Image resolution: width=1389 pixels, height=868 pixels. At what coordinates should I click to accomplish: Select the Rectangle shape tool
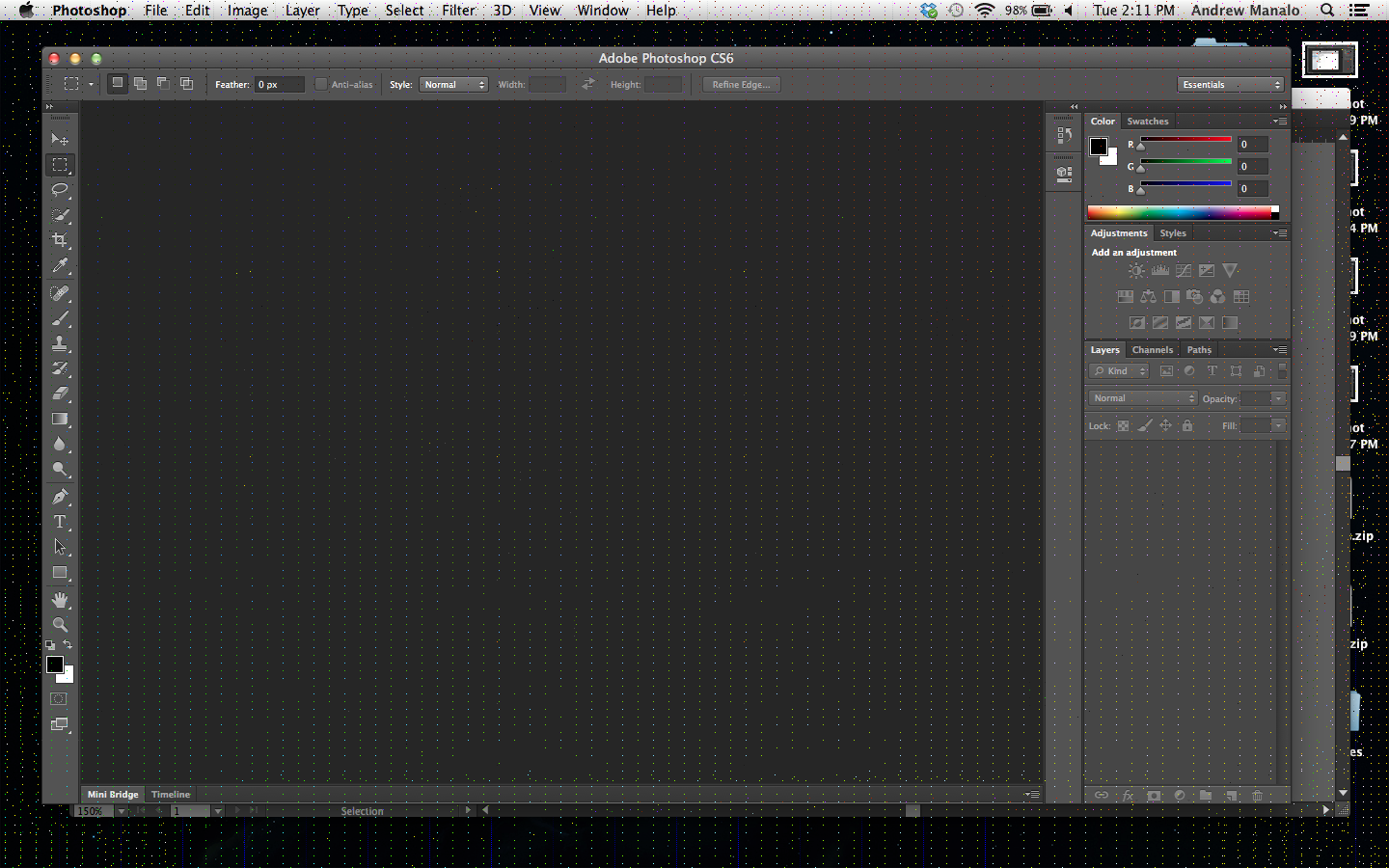pyautogui.click(x=60, y=573)
